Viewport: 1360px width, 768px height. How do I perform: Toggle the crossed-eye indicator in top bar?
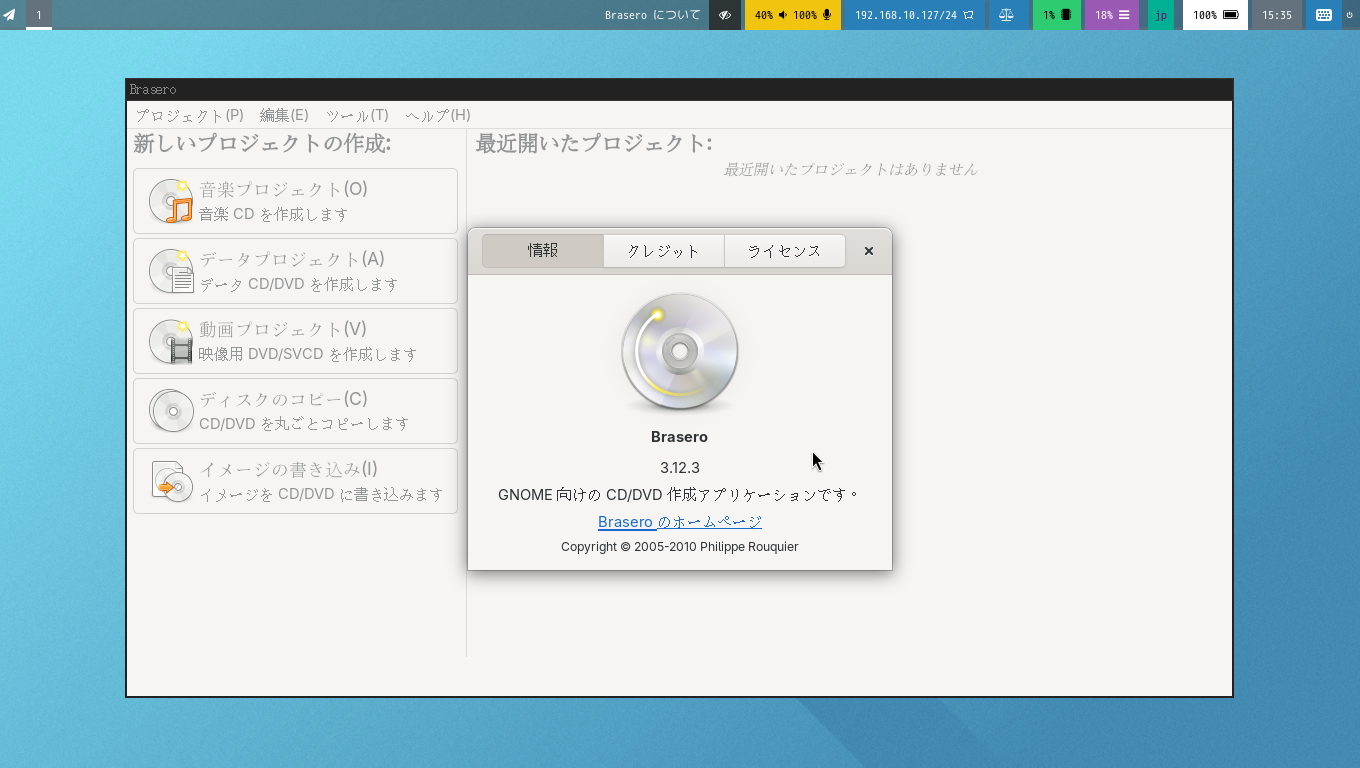725,15
